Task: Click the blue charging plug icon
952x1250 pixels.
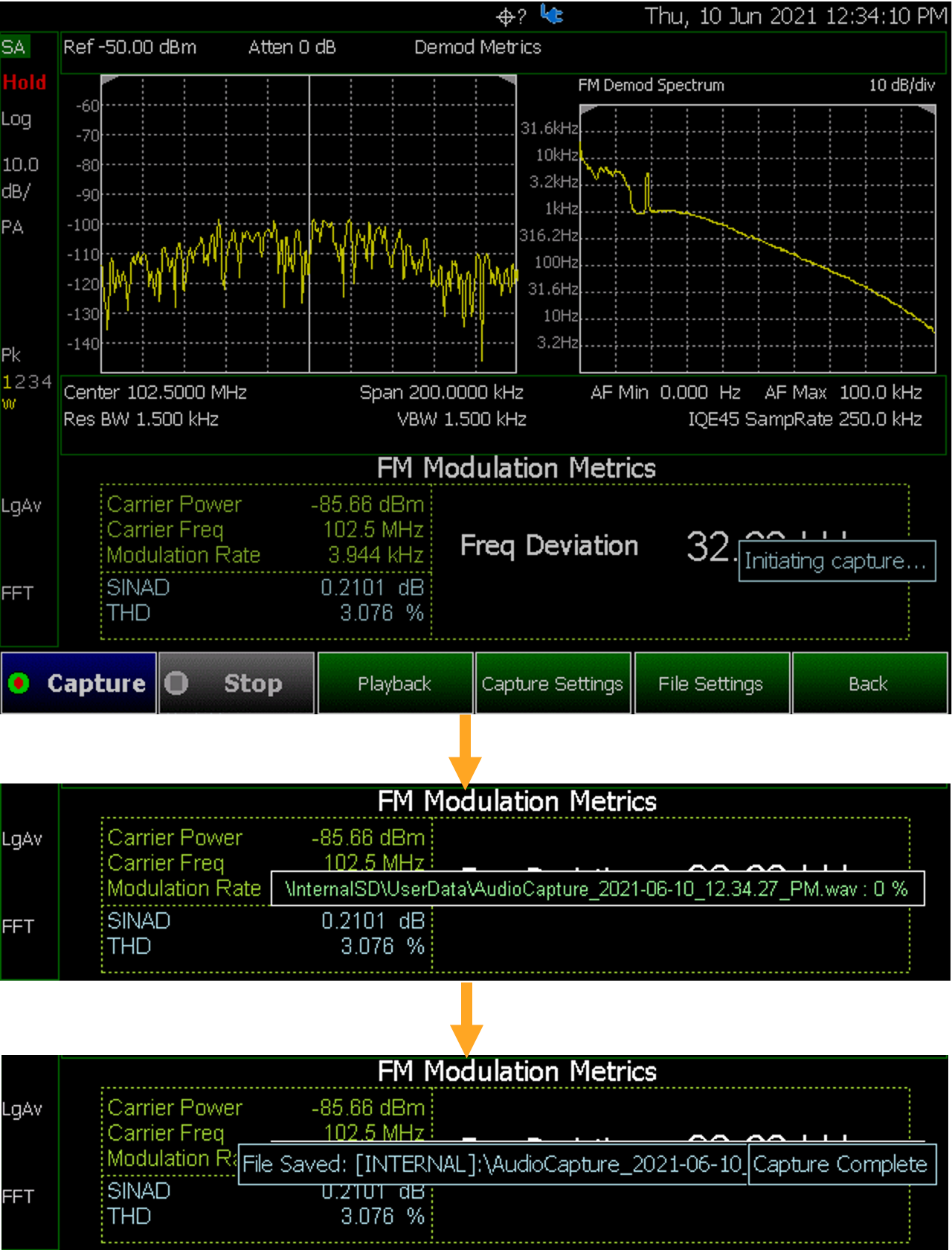Action: coord(552,14)
